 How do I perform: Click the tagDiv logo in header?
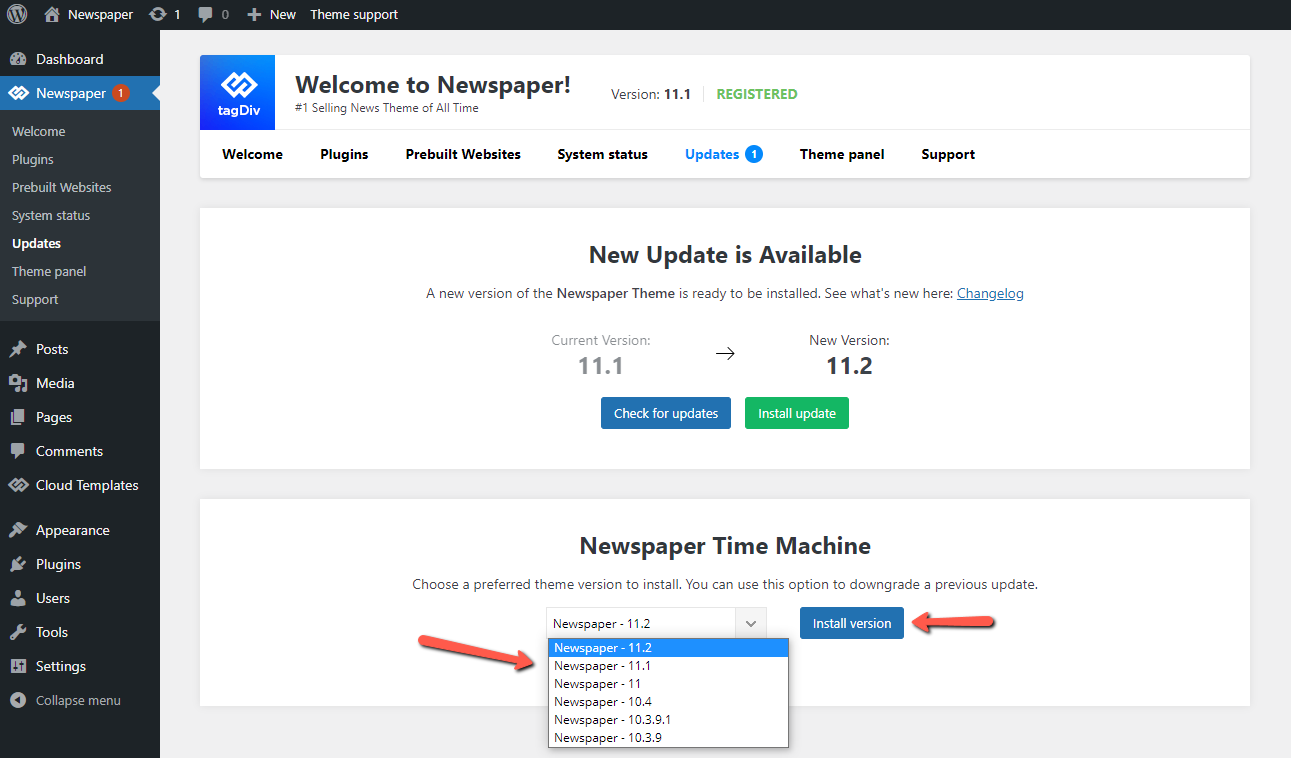pyautogui.click(x=238, y=92)
